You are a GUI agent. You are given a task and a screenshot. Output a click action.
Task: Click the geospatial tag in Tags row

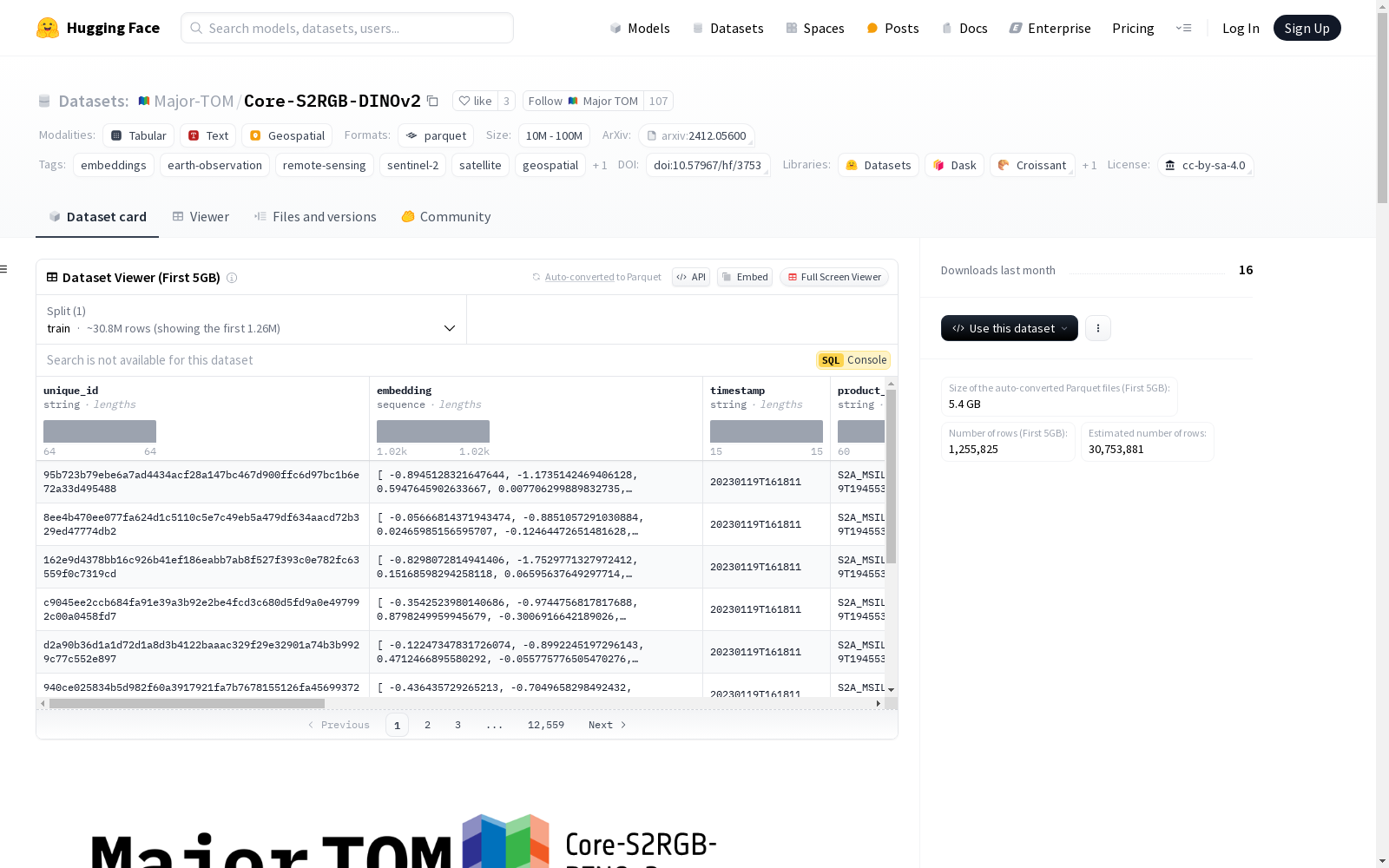point(550,165)
